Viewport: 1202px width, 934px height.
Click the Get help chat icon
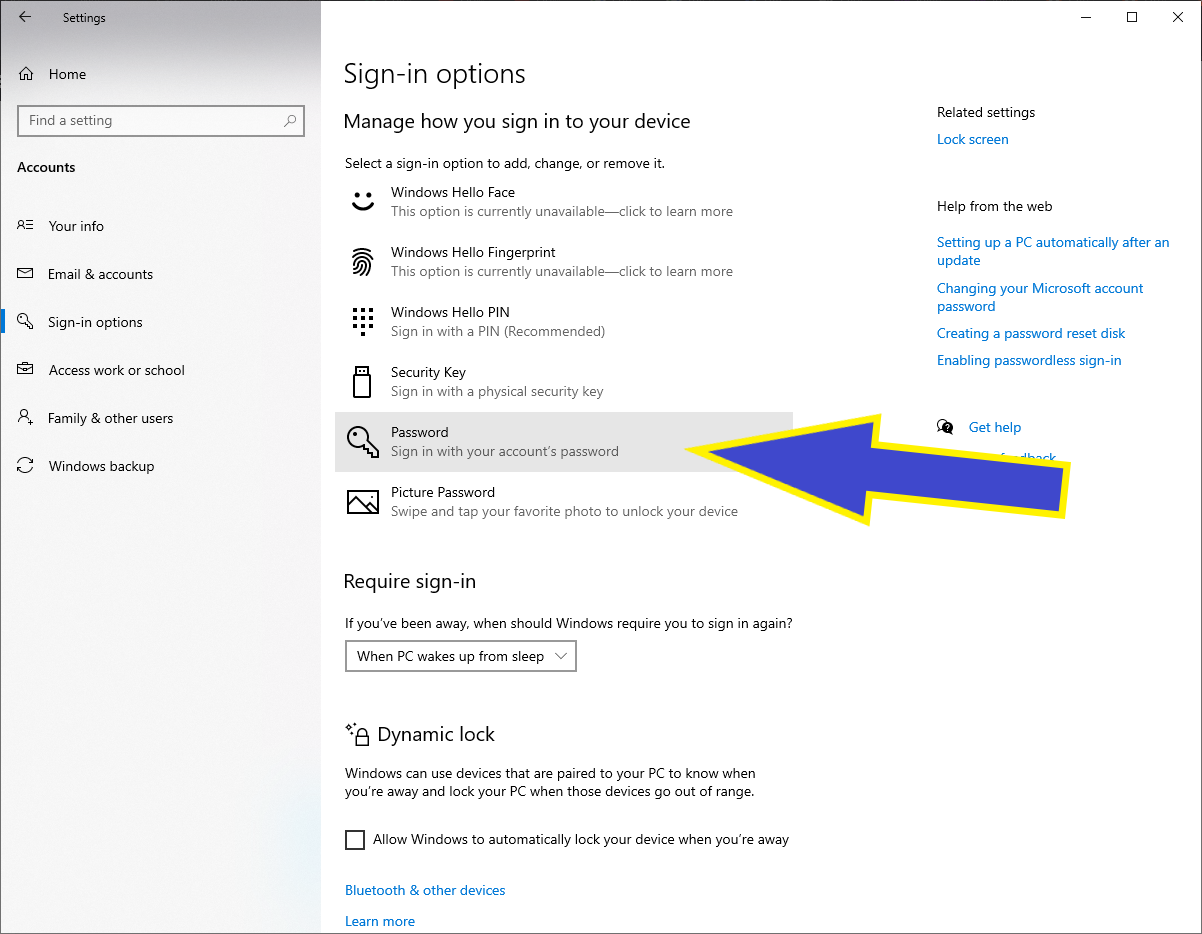(x=945, y=427)
